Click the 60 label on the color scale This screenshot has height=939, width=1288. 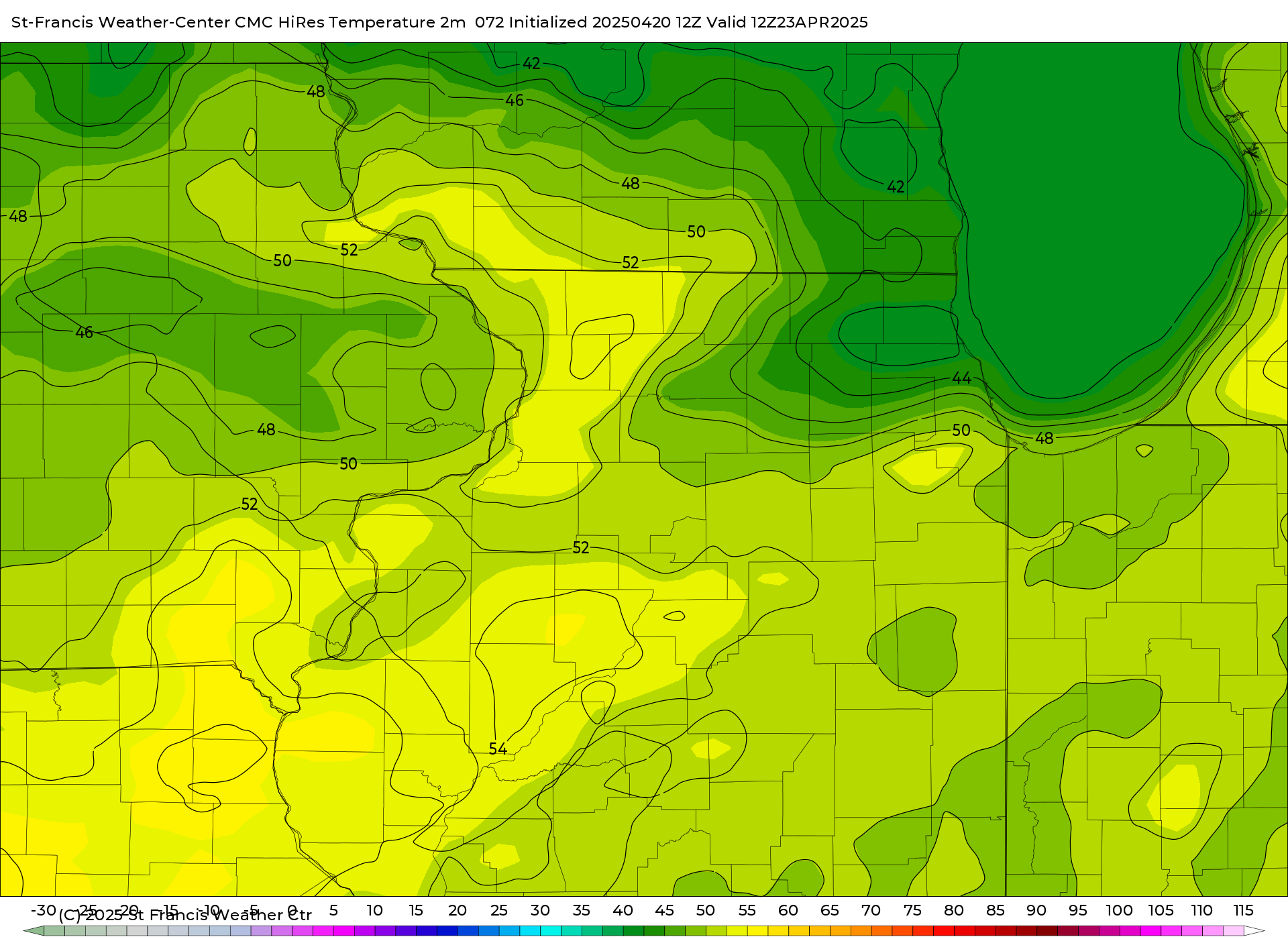coord(788,910)
